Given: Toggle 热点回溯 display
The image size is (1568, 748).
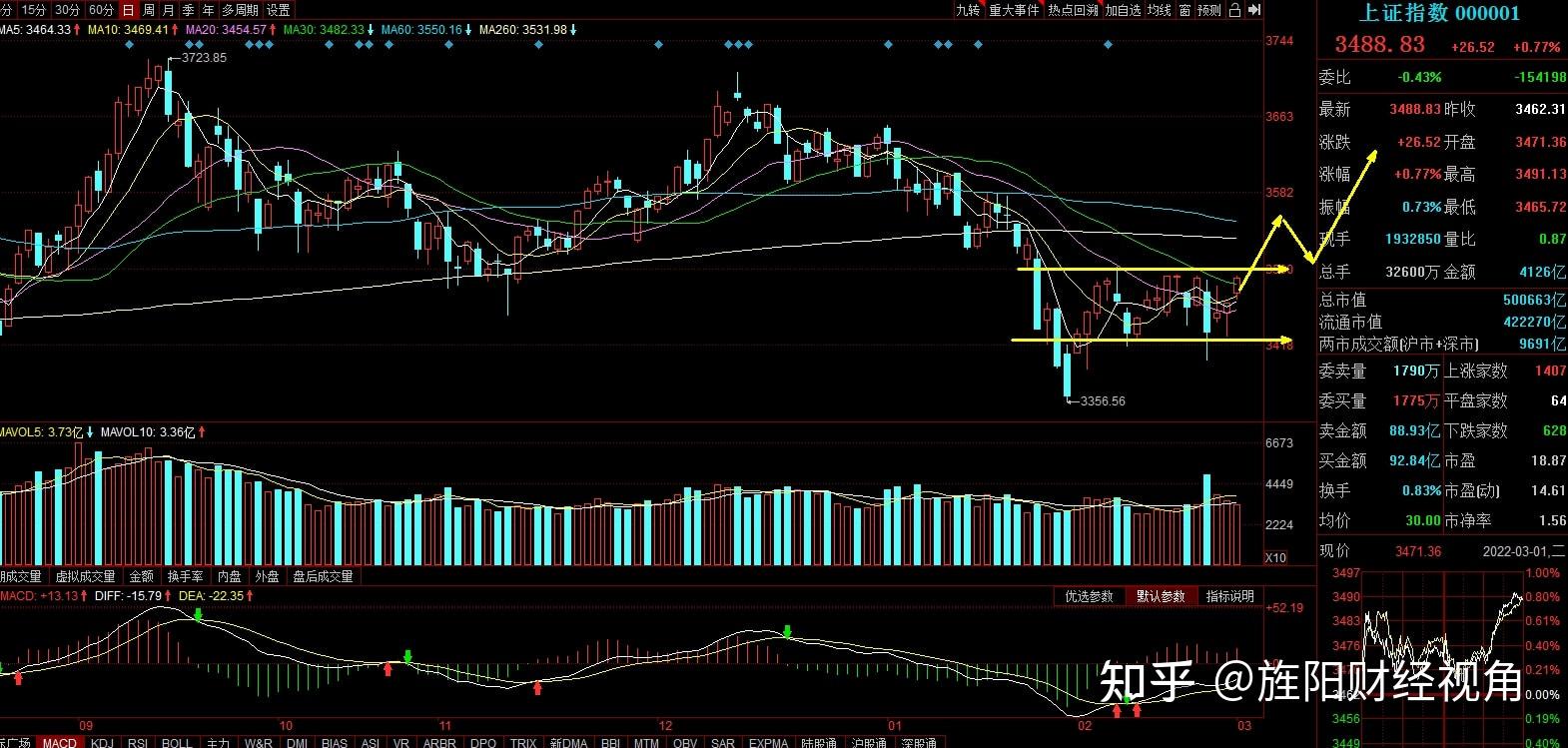Looking at the screenshot, I should tap(1073, 10).
